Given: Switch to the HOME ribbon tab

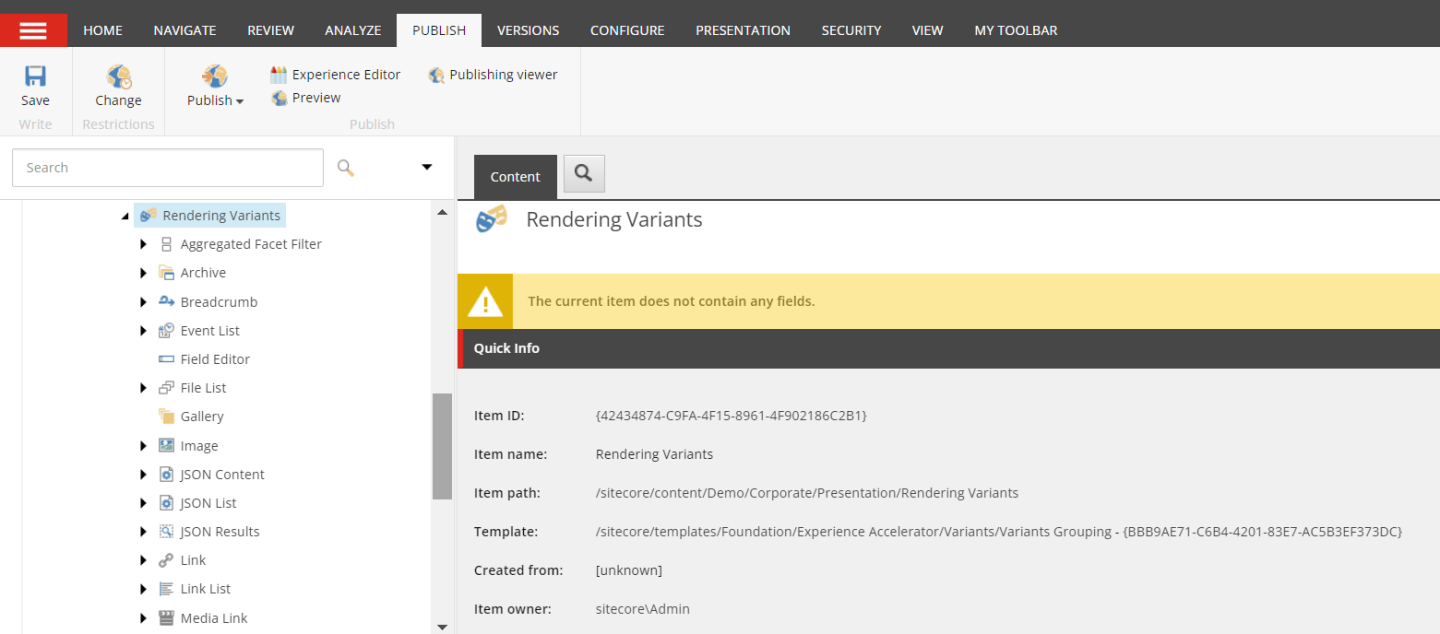Looking at the screenshot, I should 102,30.
